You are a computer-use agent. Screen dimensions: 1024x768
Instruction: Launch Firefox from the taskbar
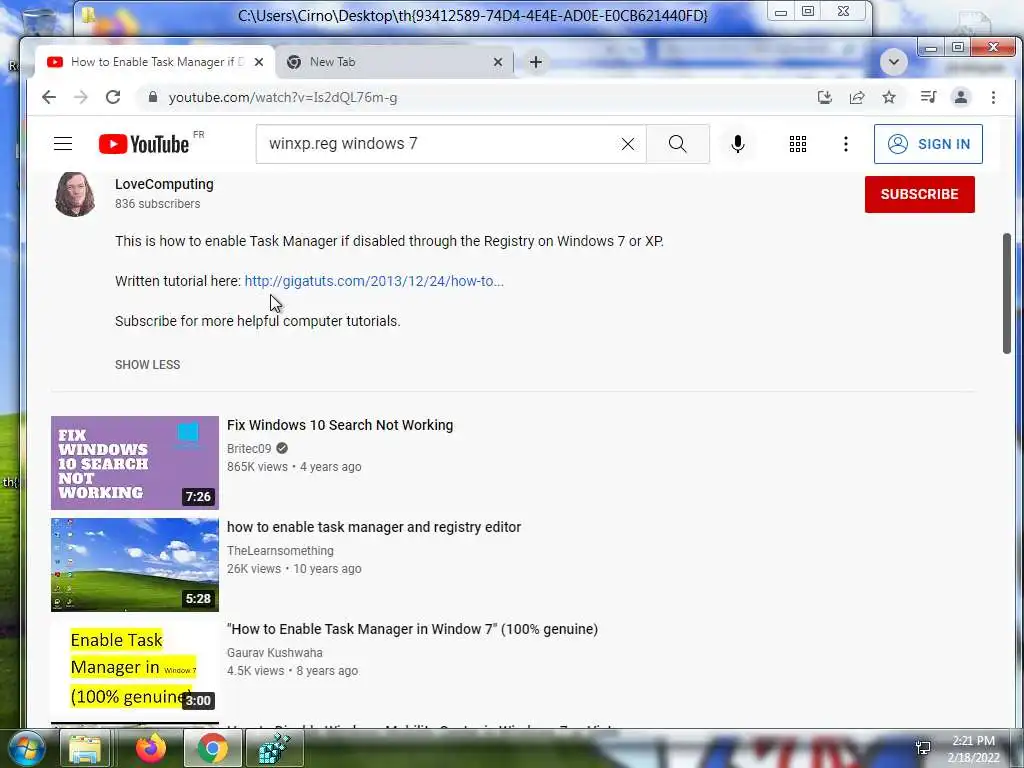coord(151,748)
